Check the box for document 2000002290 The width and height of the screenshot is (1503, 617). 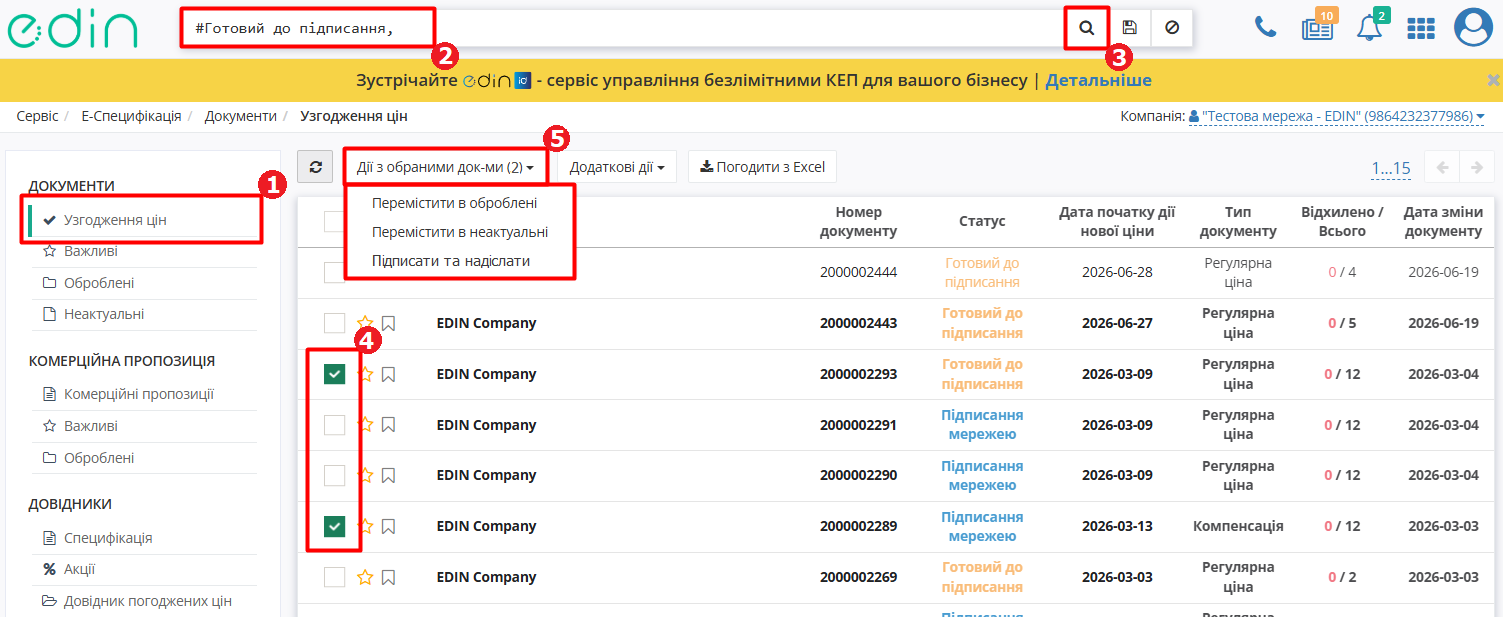pyautogui.click(x=334, y=475)
